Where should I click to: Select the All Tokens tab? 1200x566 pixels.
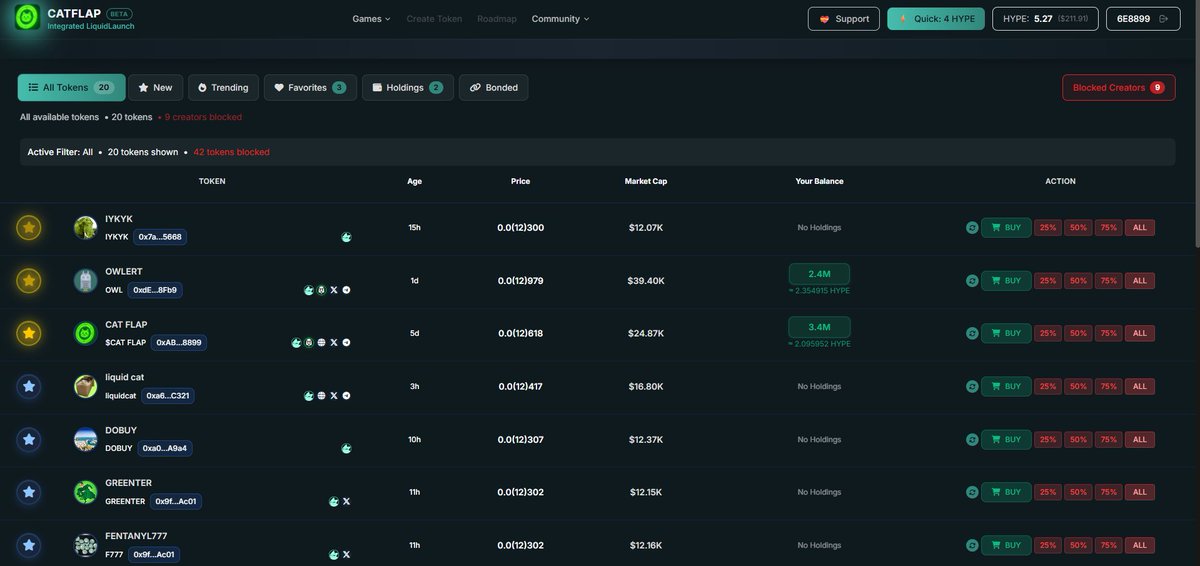coord(71,88)
